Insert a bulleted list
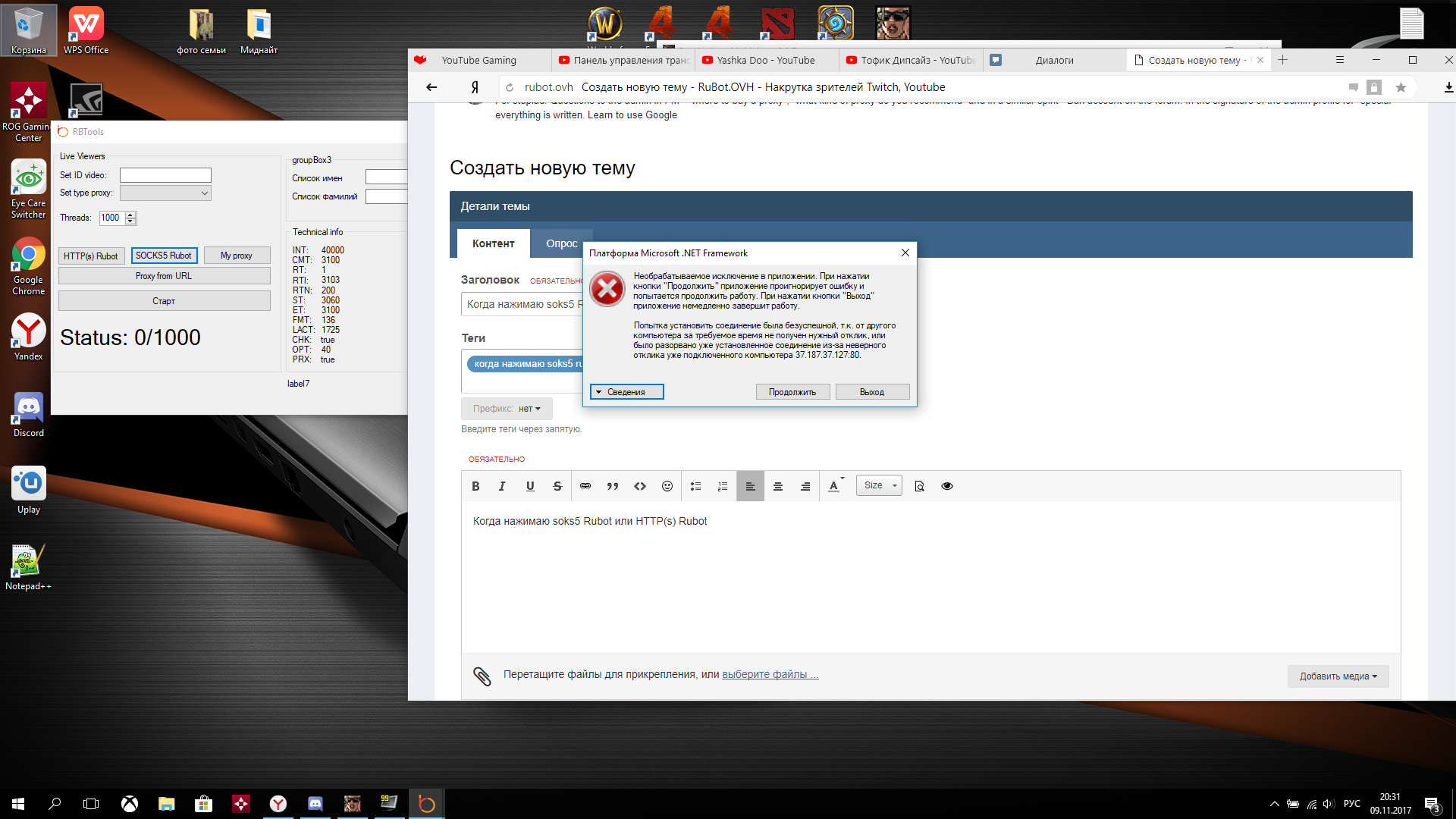This screenshot has height=819, width=1456. pos(695,486)
